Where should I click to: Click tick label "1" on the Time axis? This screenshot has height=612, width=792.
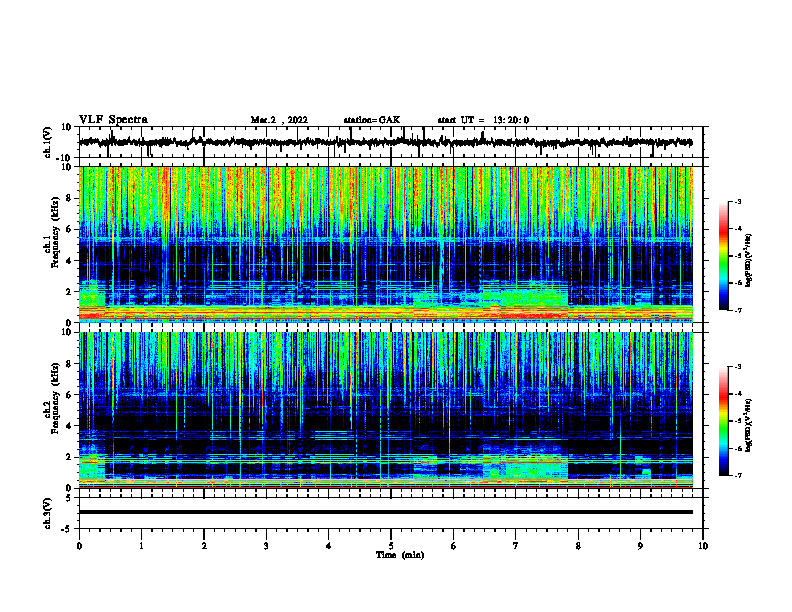141,546
